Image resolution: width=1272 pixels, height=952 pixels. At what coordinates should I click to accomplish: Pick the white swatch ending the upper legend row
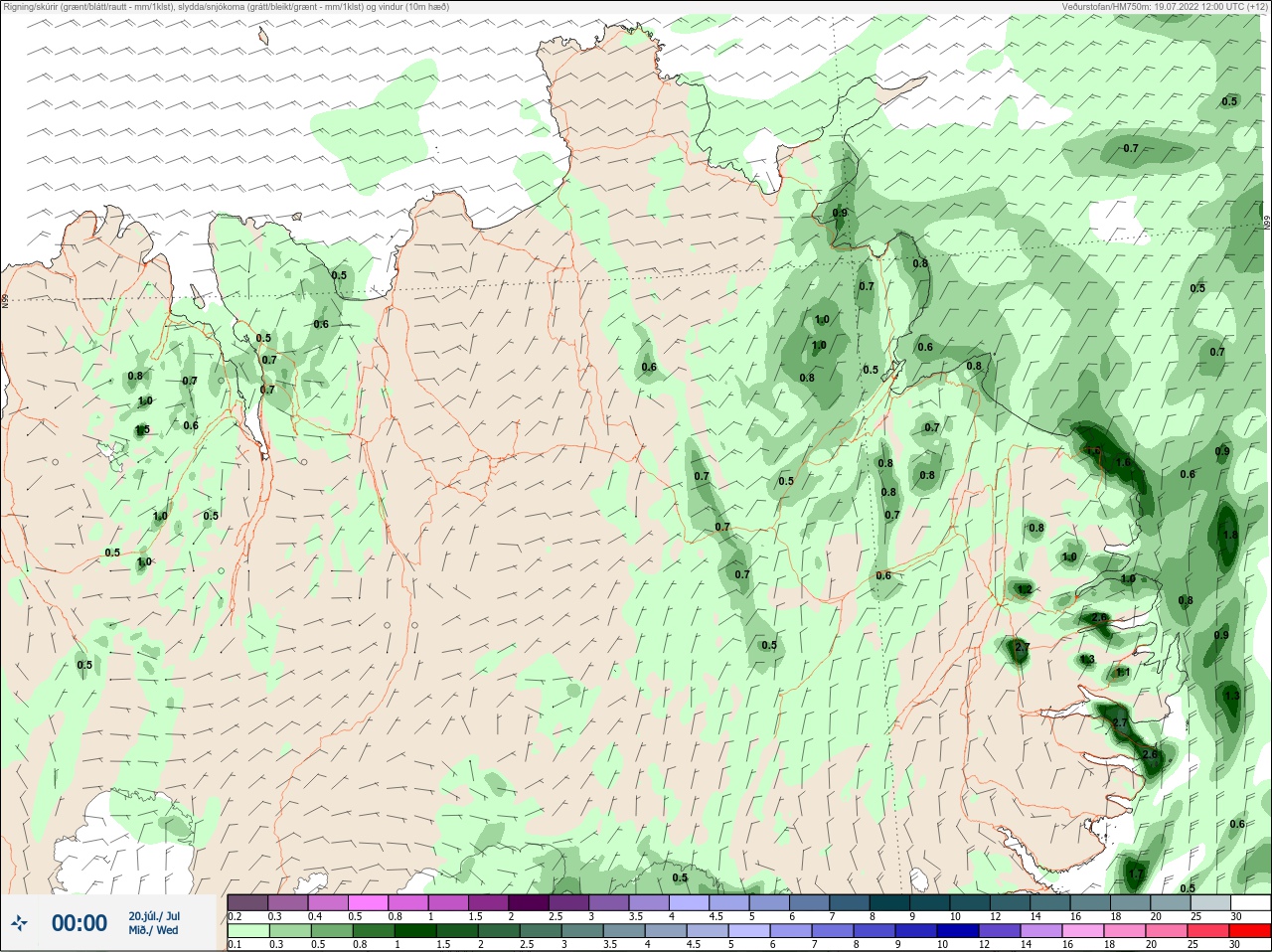1251,903
